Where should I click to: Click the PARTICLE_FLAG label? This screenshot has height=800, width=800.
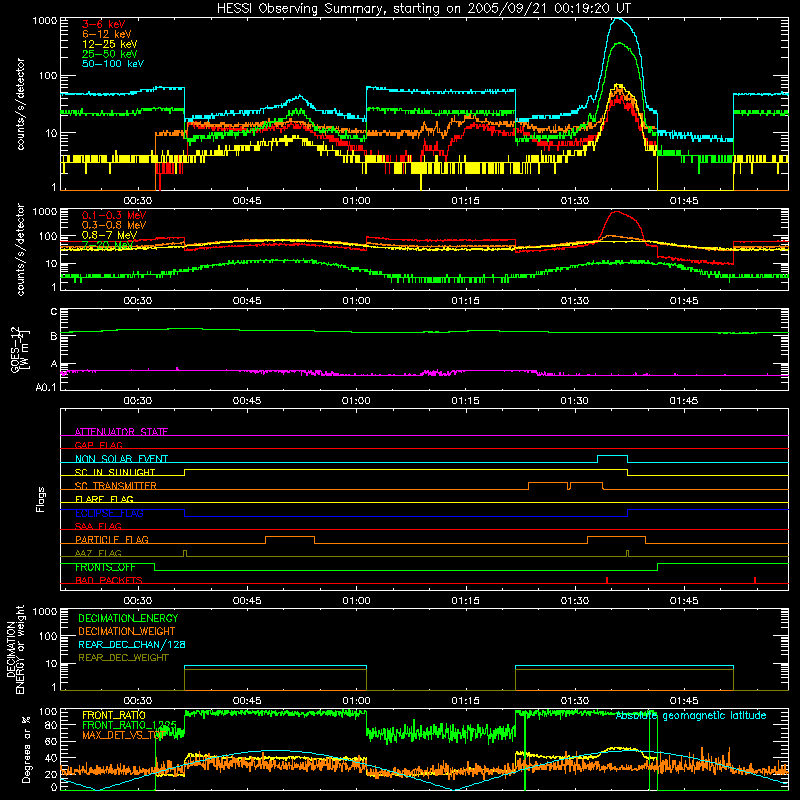(112, 539)
